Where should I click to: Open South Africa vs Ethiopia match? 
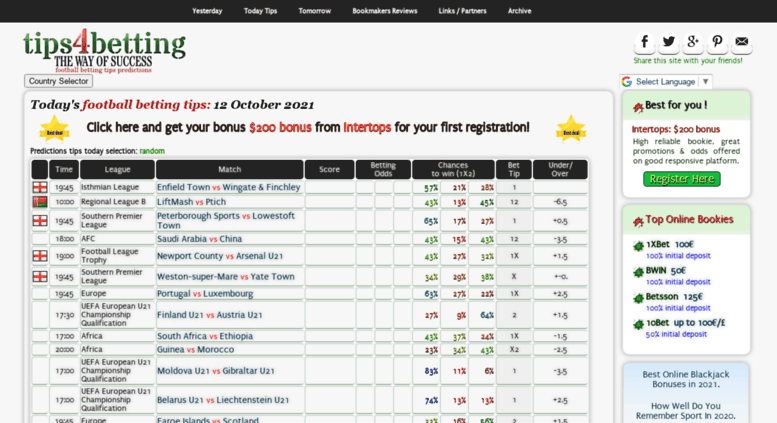point(205,336)
